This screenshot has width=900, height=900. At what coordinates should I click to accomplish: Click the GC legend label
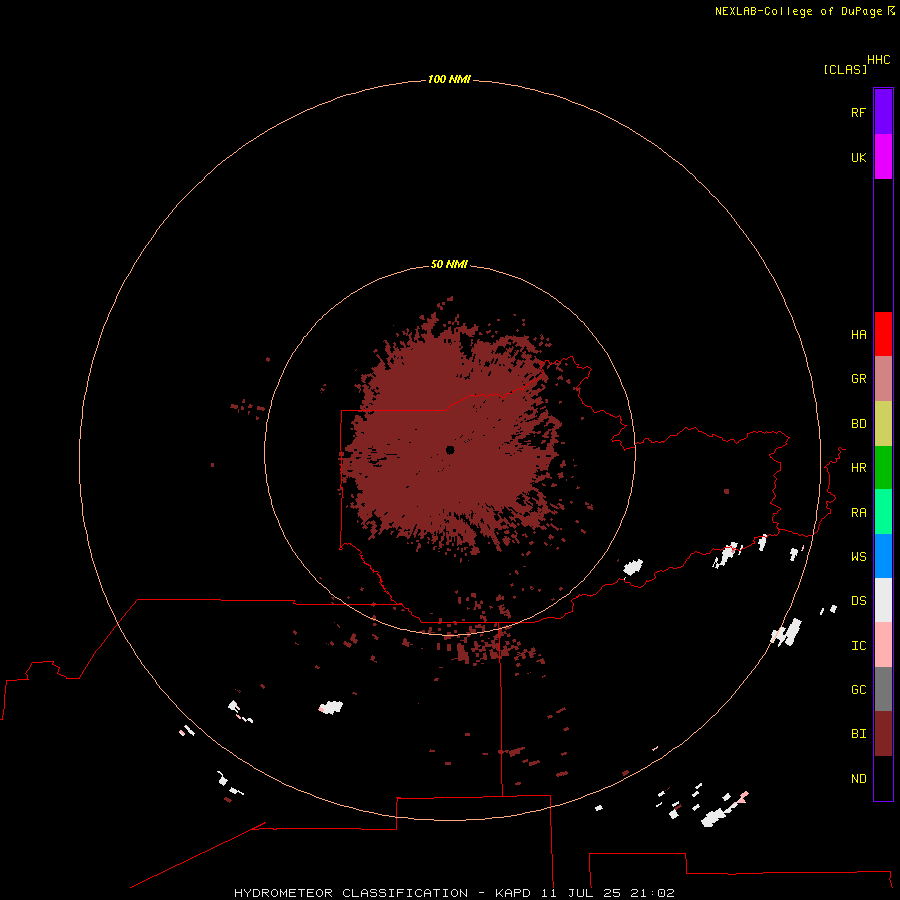tap(858, 690)
